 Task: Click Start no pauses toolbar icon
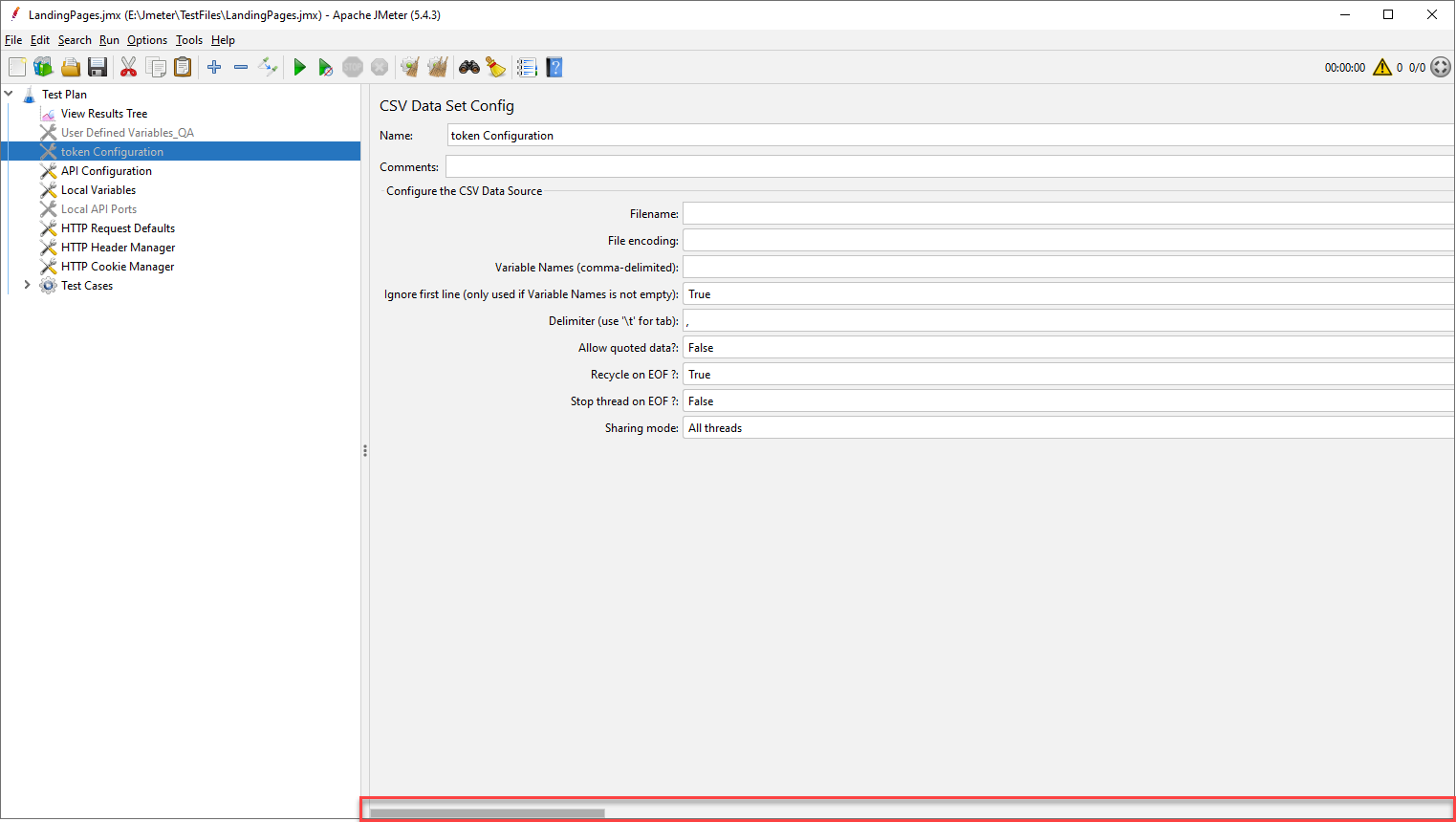(x=326, y=67)
